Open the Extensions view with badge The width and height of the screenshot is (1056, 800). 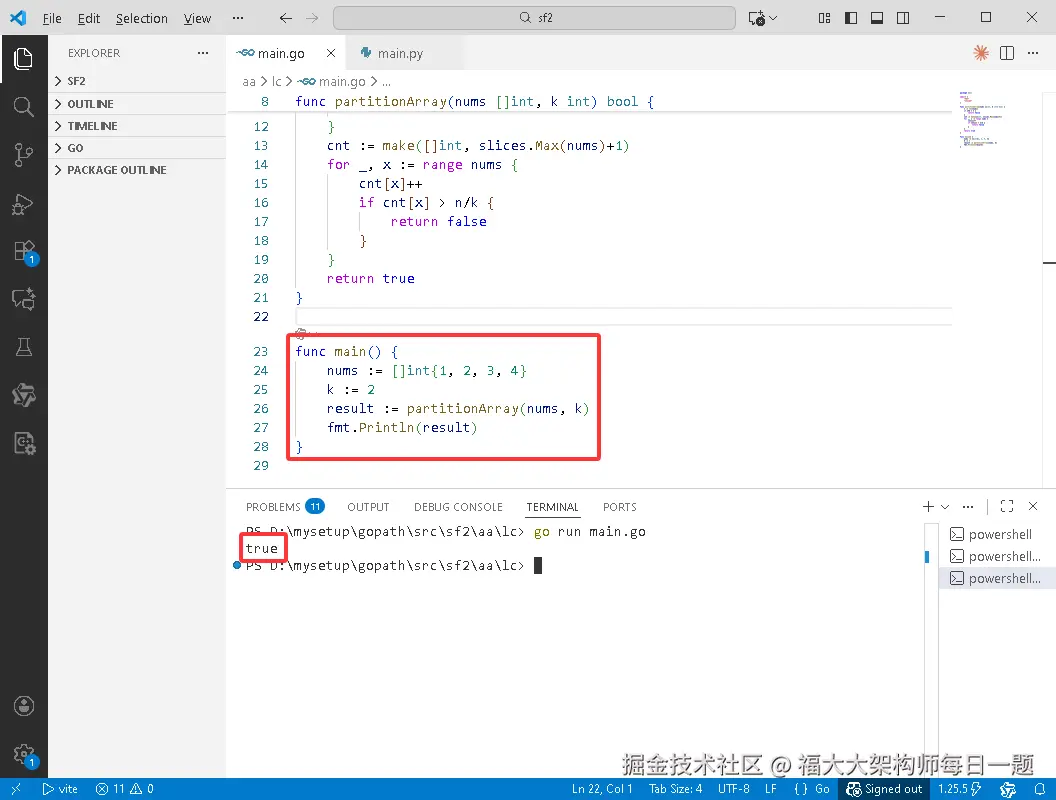coord(24,251)
